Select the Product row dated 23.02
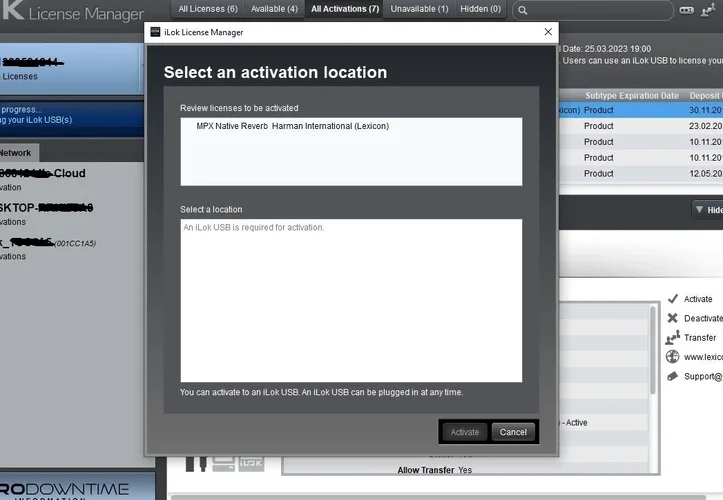Image resolution: width=723 pixels, height=500 pixels. click(641, 126)
